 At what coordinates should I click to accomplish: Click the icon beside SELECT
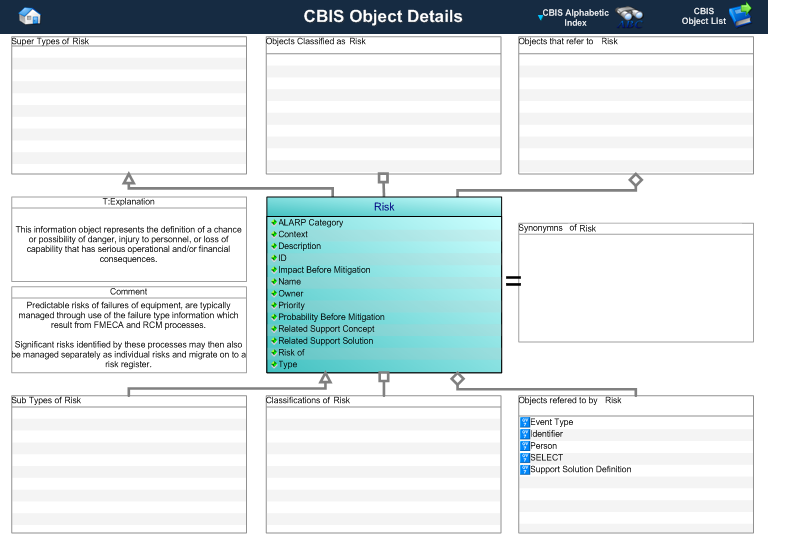coord(524,458)
